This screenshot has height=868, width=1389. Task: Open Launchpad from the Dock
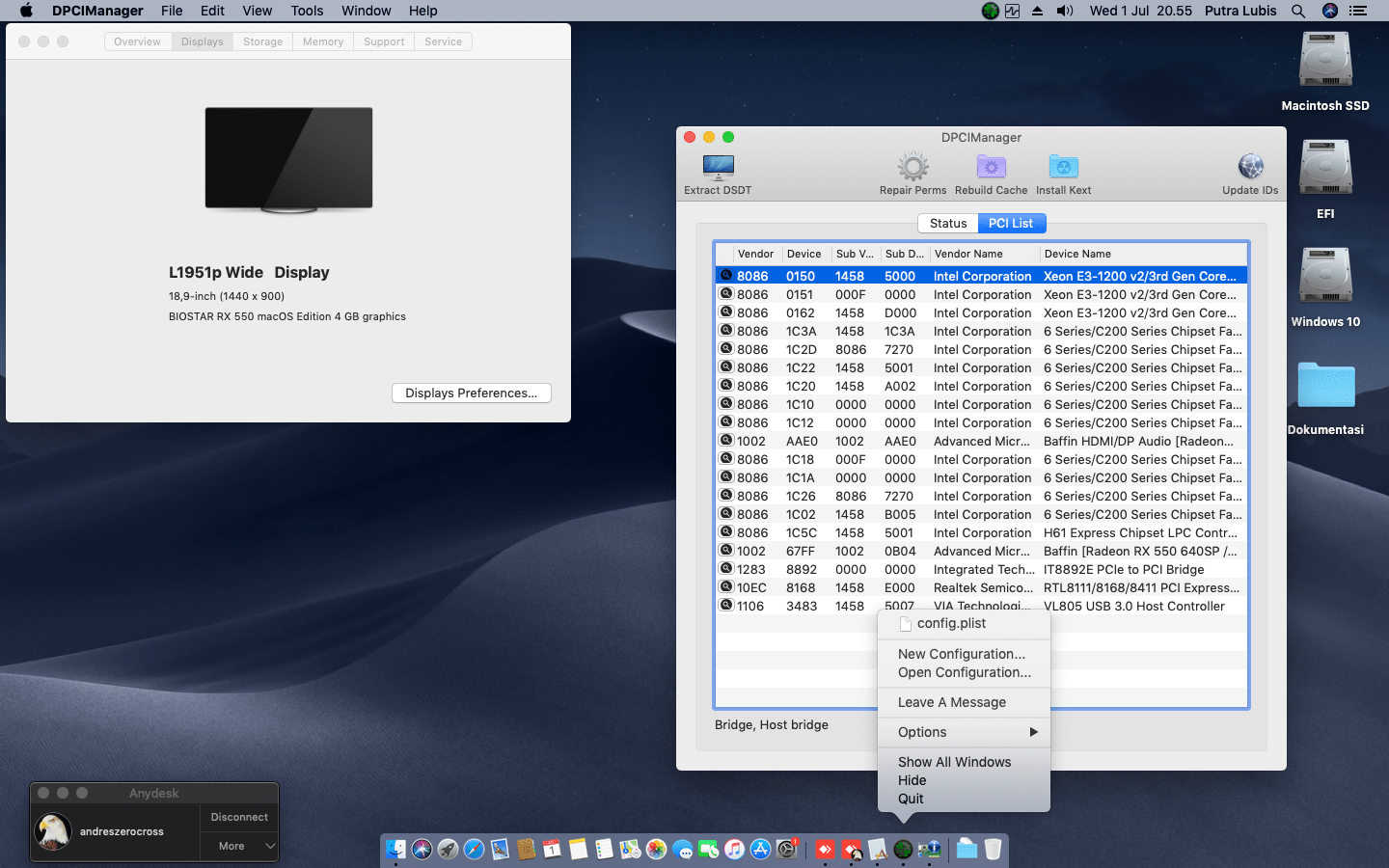point(448,850)
